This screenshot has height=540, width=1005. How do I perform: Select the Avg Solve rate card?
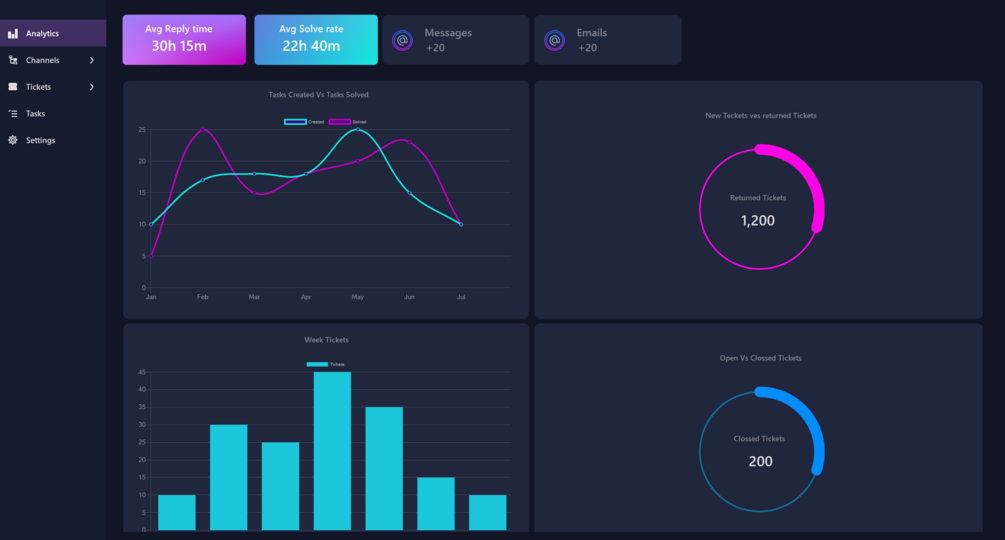point(316,40)
